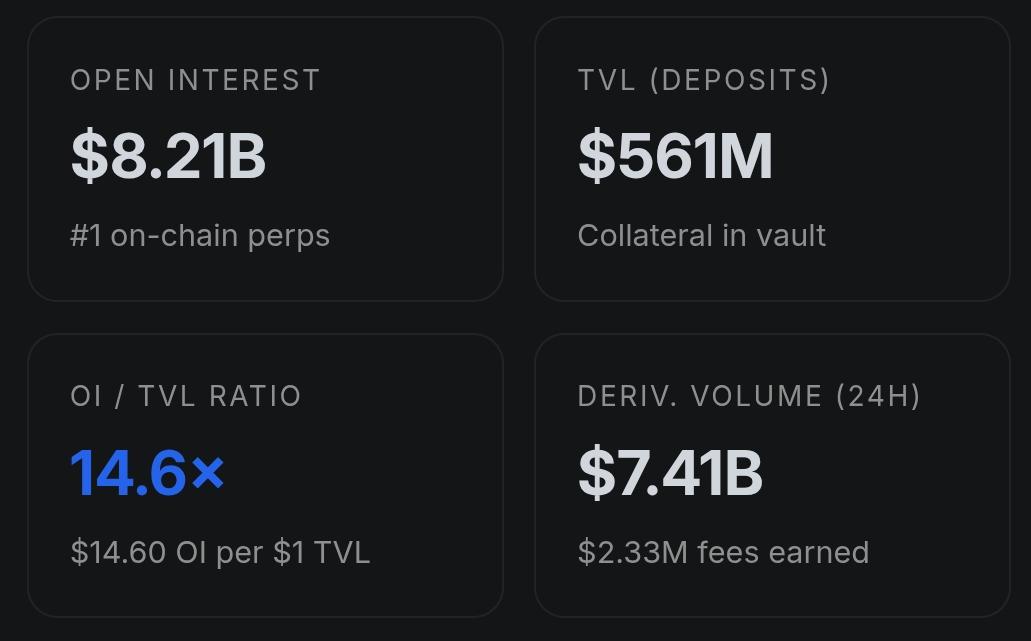The width and height of the screenshot is (1031, 641).
Task: Click the "$2.33M" fees figure
Action: (632, 552)
